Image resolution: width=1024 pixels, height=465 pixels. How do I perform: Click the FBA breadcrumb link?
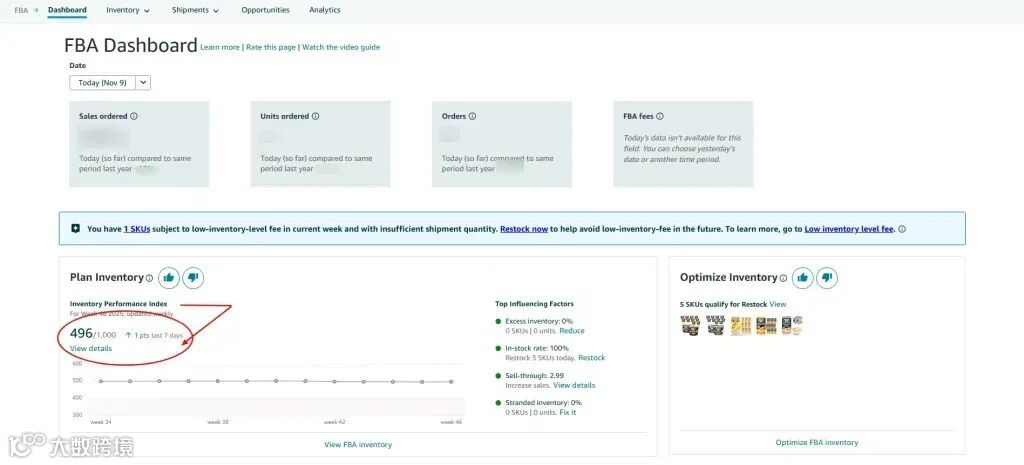[x=21, y=10]
